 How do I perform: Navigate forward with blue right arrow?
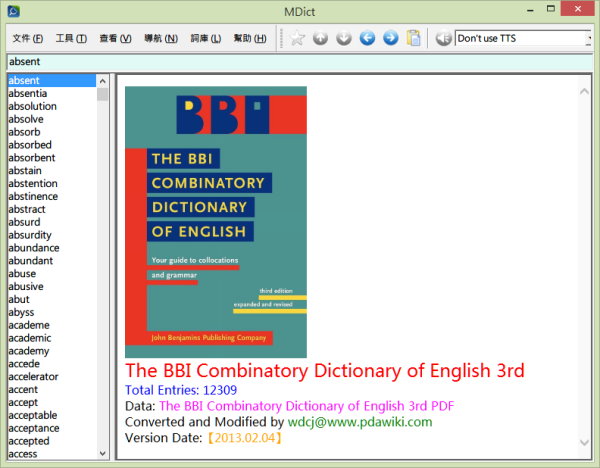(x=390, y=38)
